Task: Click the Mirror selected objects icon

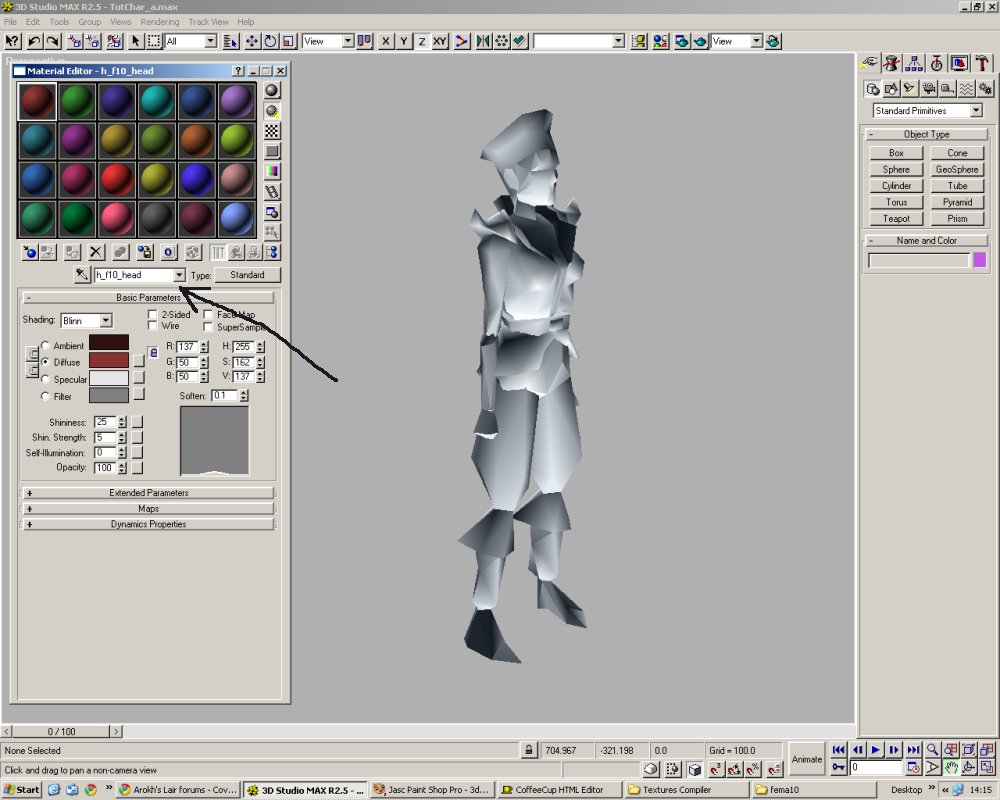Action: tap(483, 41)
